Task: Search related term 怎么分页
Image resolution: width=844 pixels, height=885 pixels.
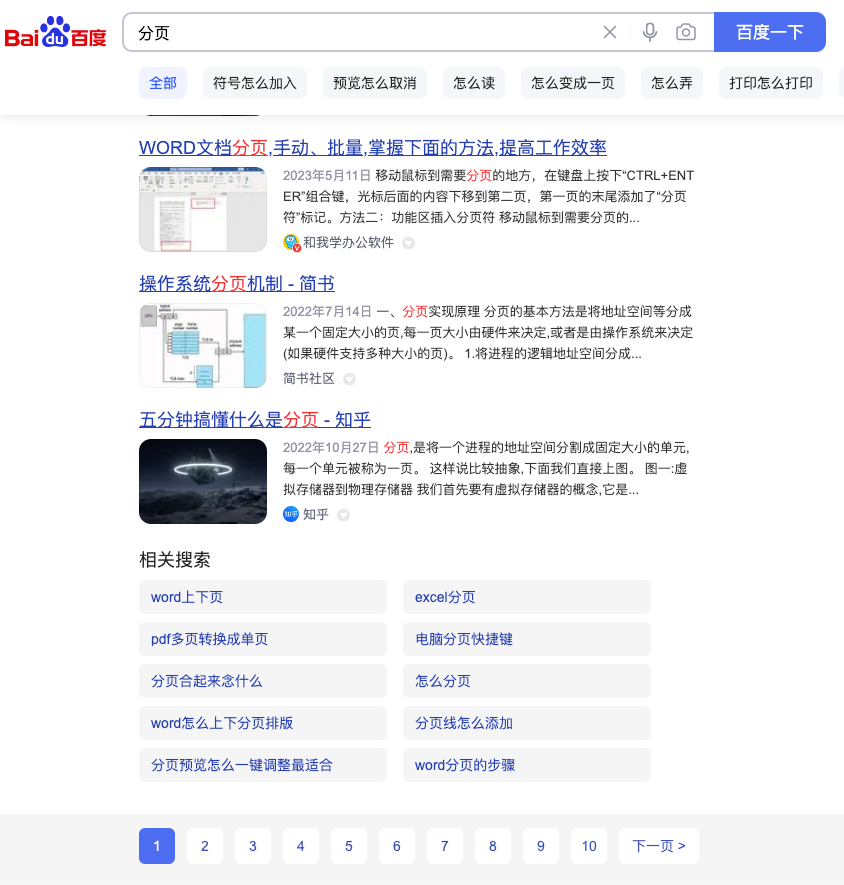Action: pyautogui.click(x=527, y=681)
